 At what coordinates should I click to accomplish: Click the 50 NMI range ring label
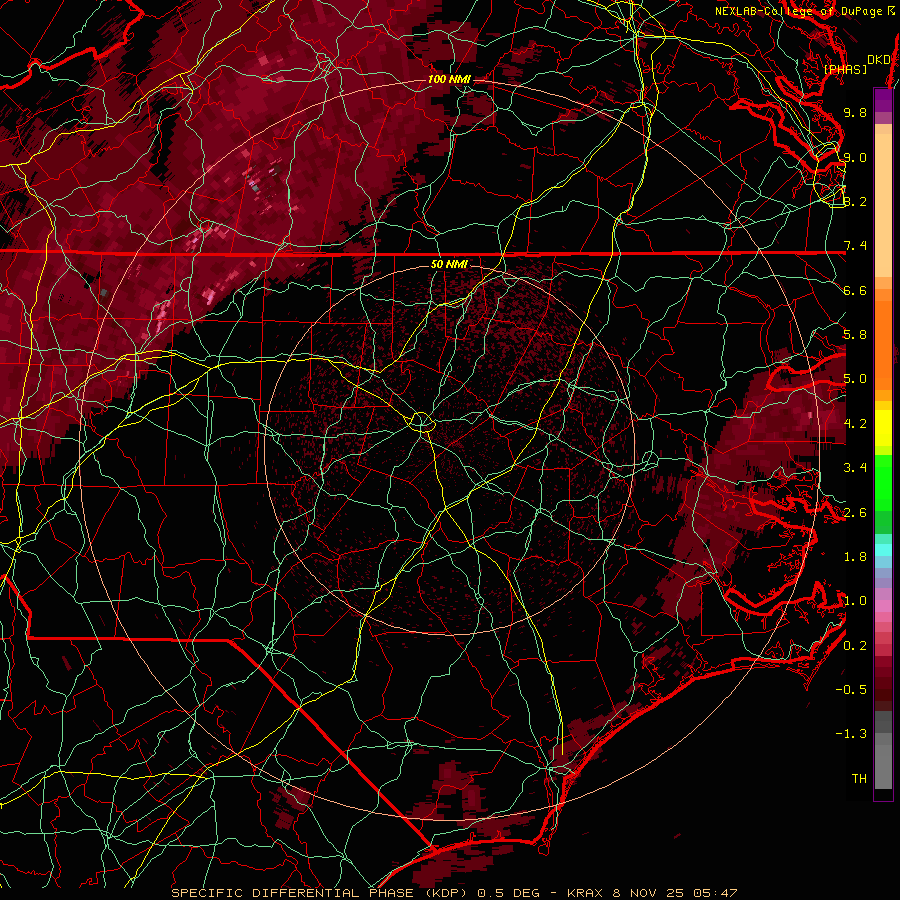449,265
